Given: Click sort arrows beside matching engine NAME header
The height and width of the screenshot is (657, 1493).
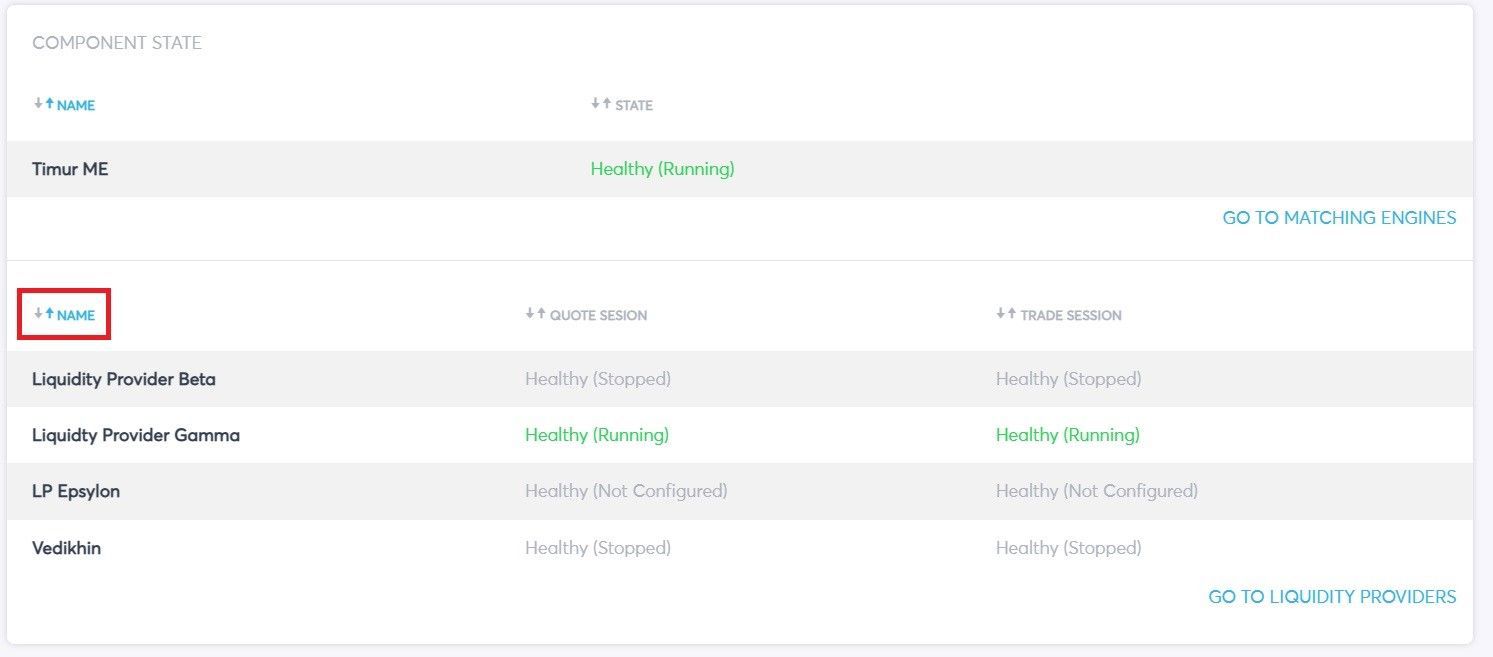Looking at the screenshot, I should click(43, 104).
